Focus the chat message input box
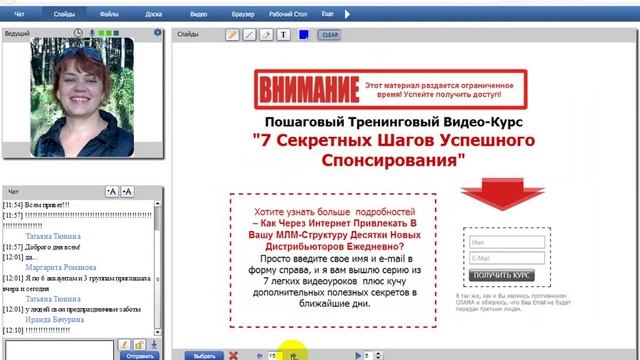This screenshot has height=360, width=640. coord(59,350)
